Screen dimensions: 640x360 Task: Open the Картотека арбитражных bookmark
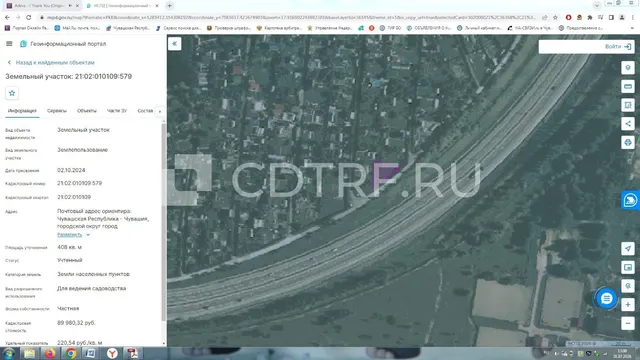coord(279,28)
